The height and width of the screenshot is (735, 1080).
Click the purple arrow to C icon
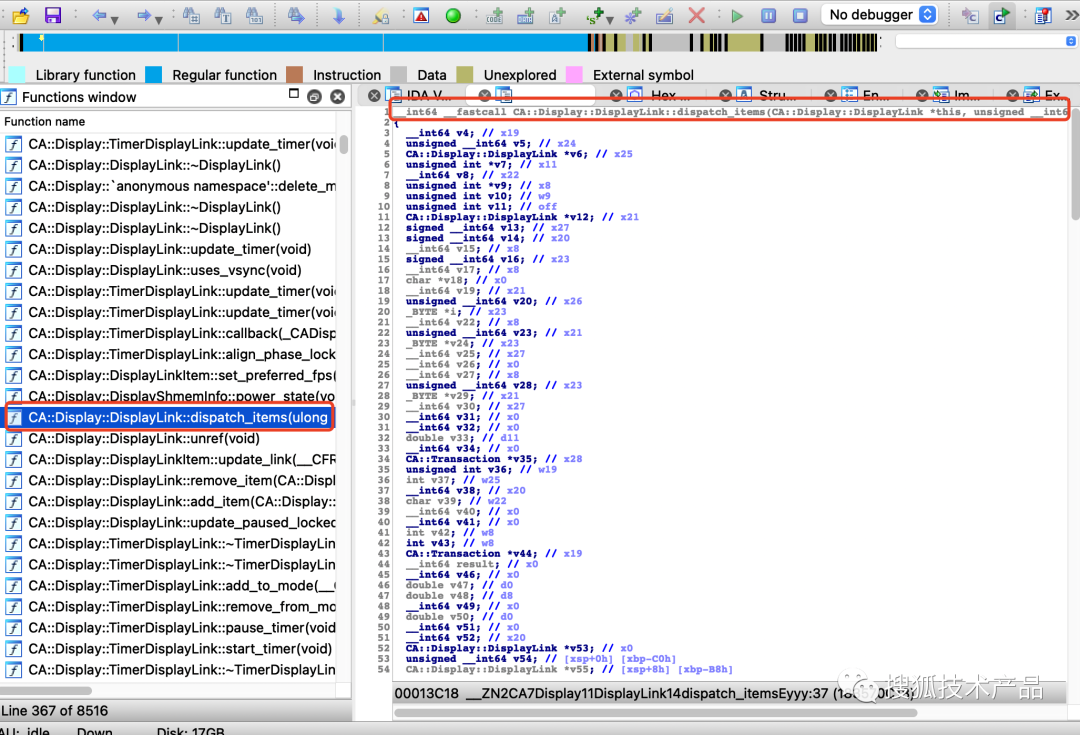pos(970,15)
